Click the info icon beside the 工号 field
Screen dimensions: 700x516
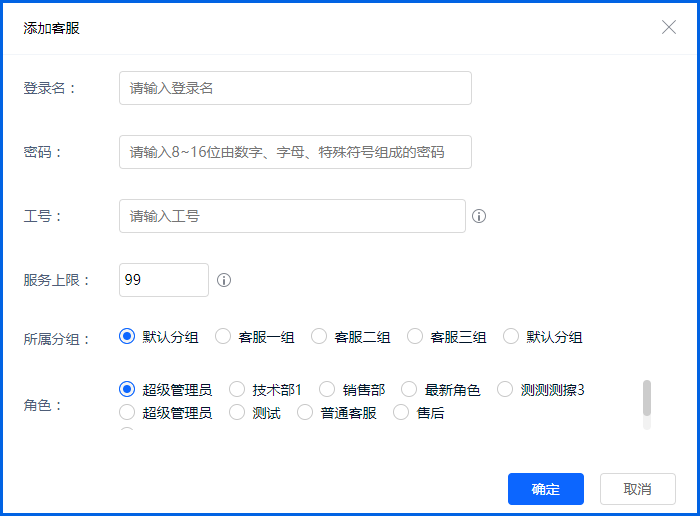479,216
